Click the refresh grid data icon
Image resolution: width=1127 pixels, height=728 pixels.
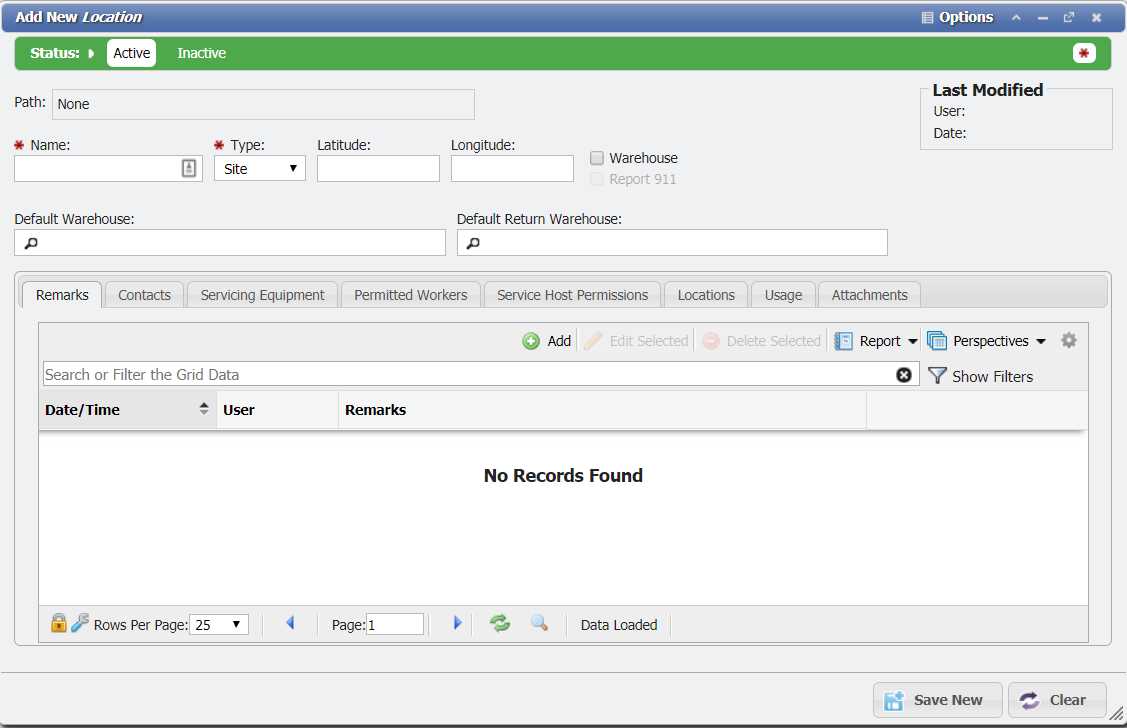pyautogui.click(x=500, y=624)
